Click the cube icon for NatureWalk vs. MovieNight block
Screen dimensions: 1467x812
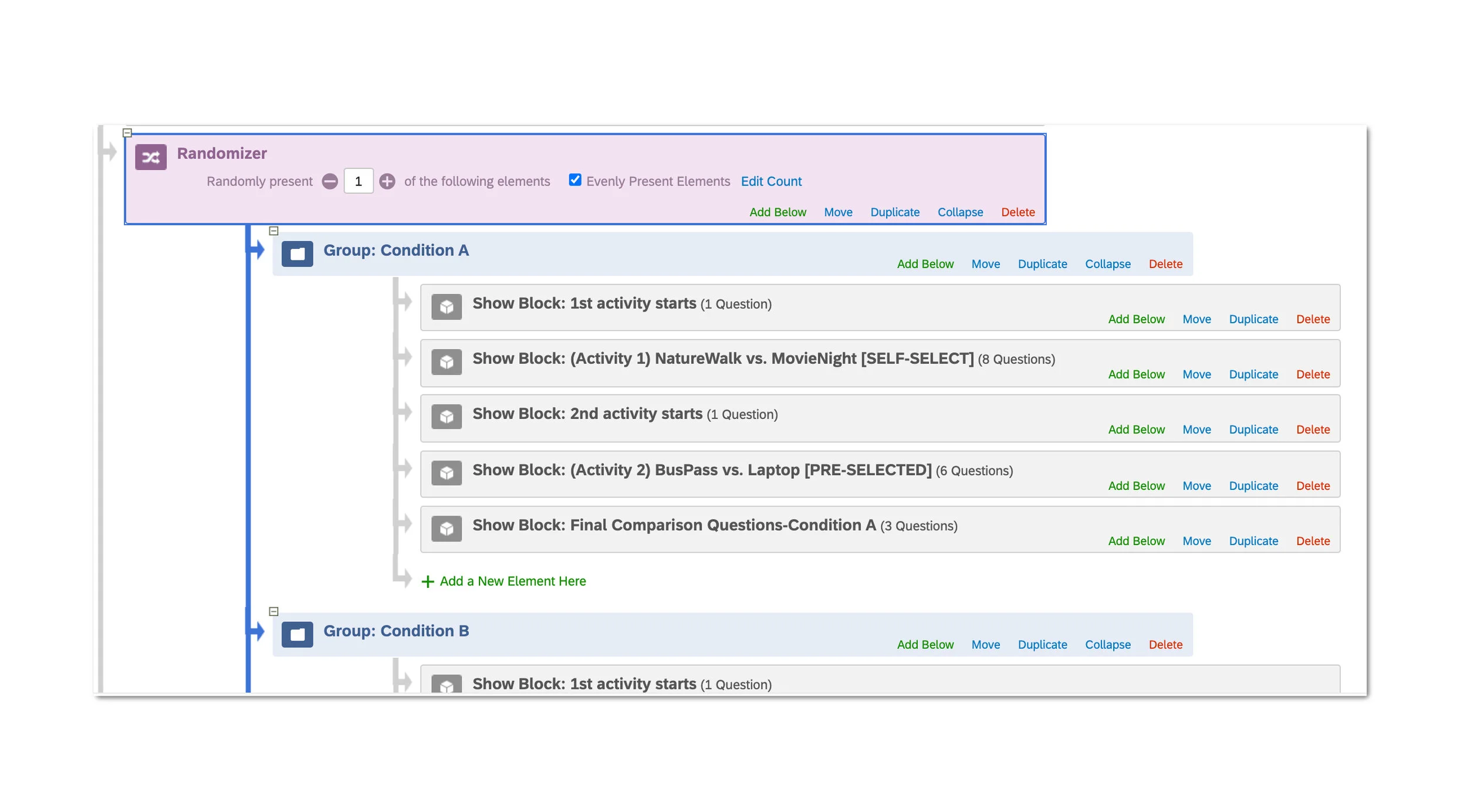click(x=447, y=362)
